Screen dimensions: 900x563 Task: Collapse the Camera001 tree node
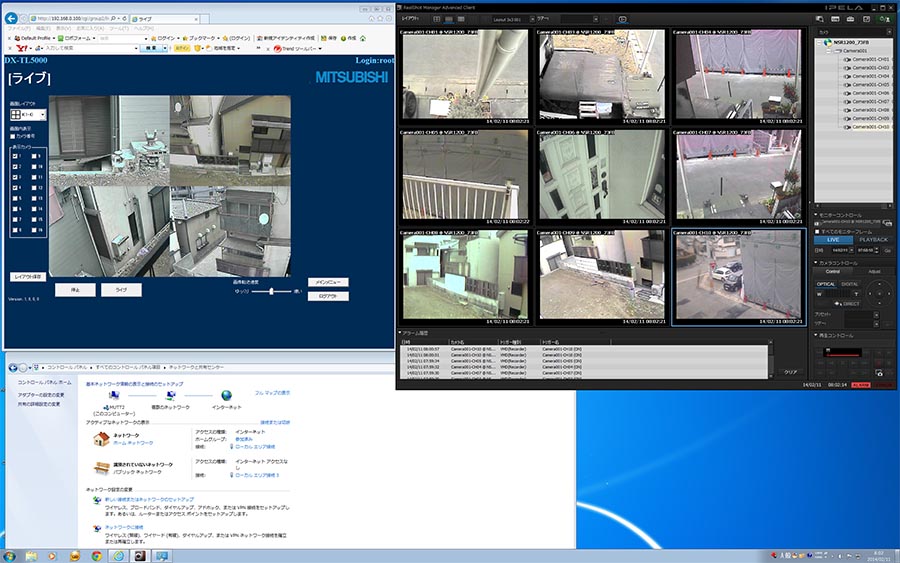coord(827,50)
